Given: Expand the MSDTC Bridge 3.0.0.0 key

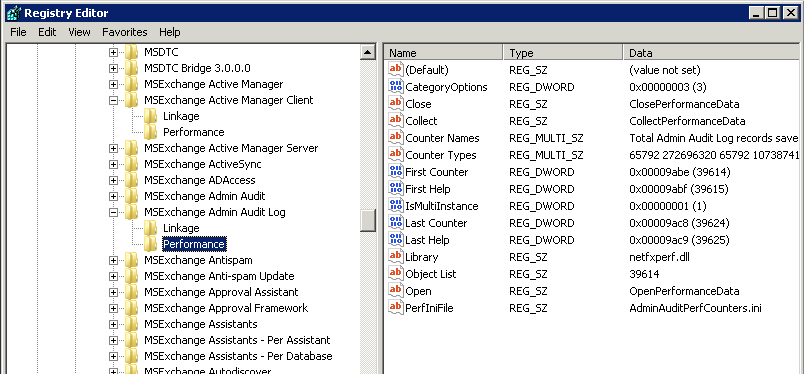Looking at the screenshot, I should 113,68.
